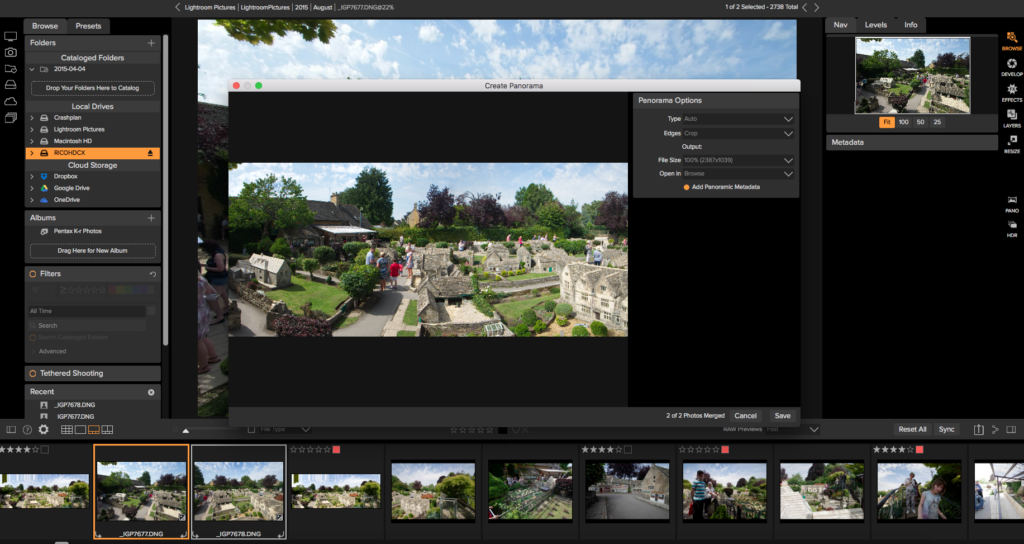The image size is (1024, 544).
Task: Switch to the Presets tab
Action: (x=88, y=26)
